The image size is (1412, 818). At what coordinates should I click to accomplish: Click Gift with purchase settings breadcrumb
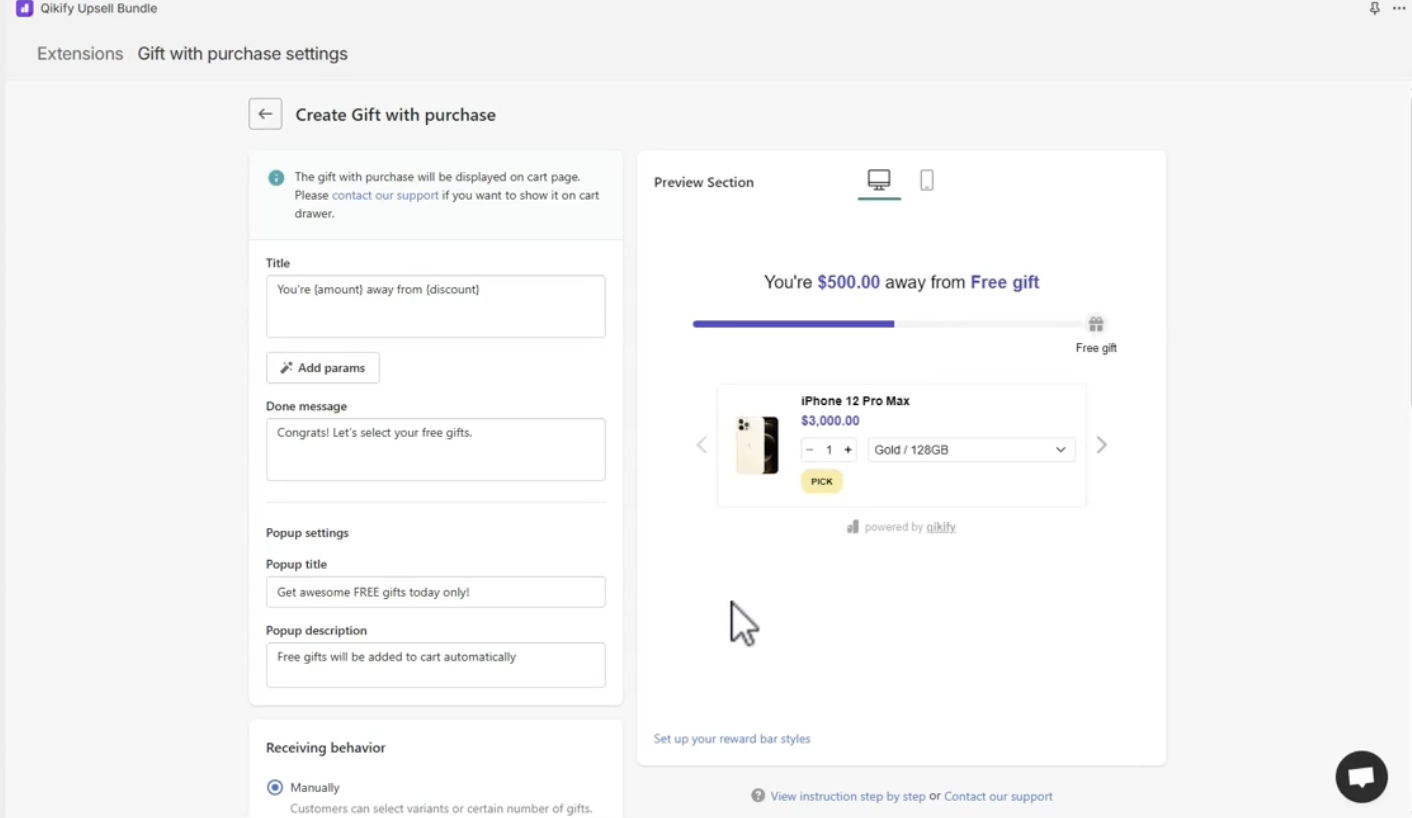[243, 54]
